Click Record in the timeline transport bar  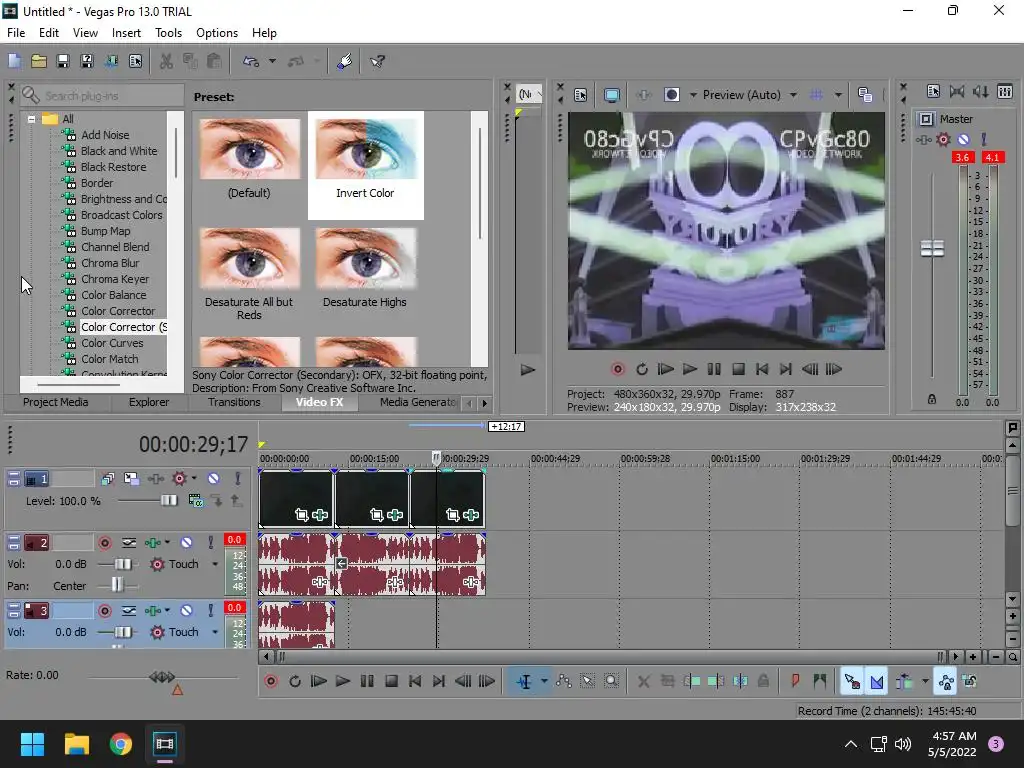coord(270,682)
